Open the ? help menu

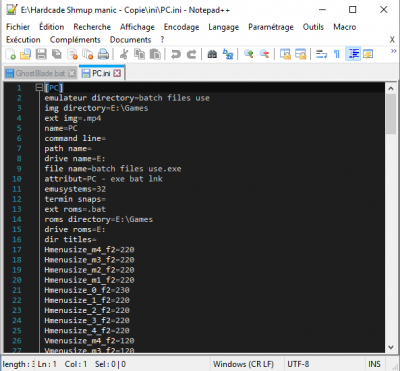[162, 40]
